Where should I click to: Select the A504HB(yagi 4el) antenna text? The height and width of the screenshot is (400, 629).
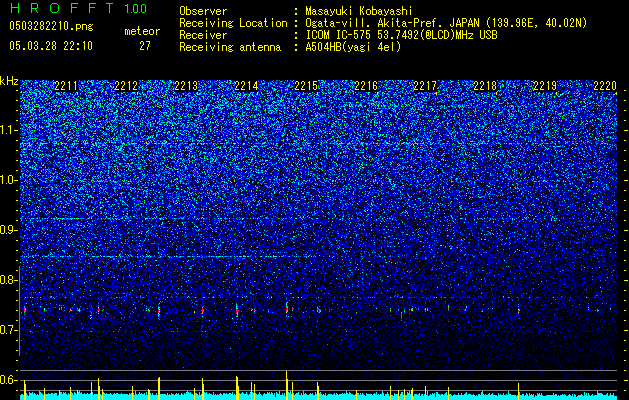coord(353,47)
